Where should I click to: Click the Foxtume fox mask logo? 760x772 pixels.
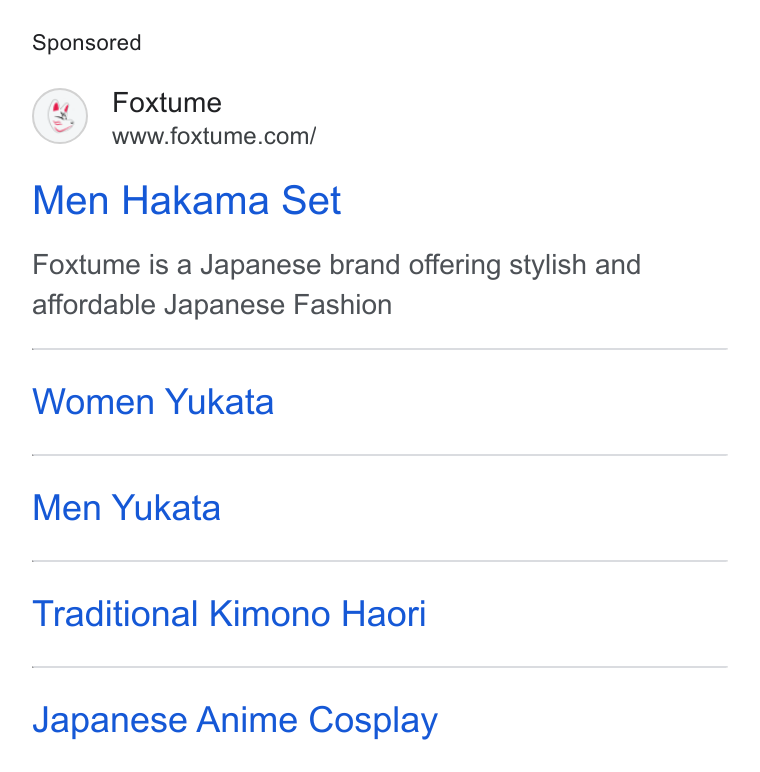[x=60, y=116]
